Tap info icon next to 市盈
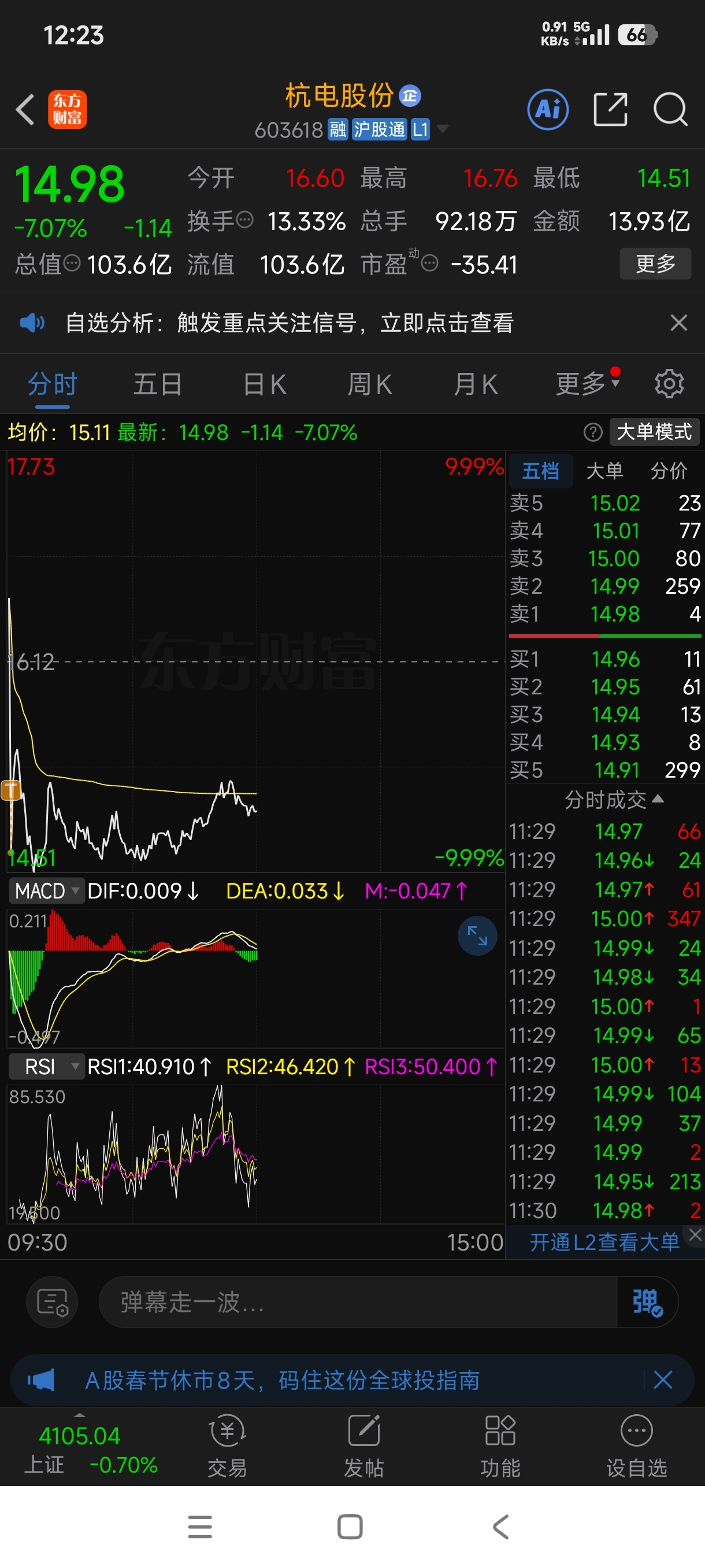 tap(429, 264)
